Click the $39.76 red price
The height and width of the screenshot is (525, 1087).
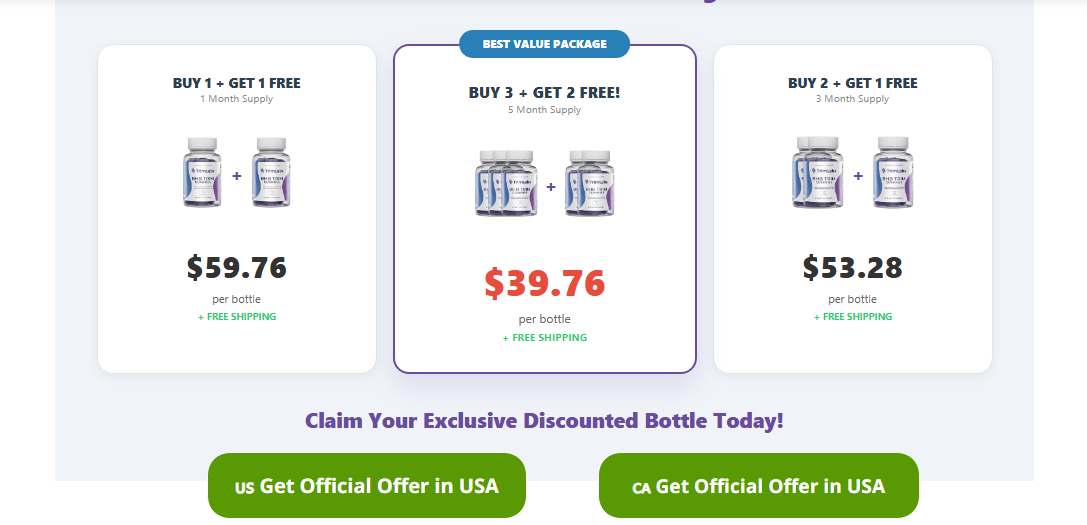(544, 283)
